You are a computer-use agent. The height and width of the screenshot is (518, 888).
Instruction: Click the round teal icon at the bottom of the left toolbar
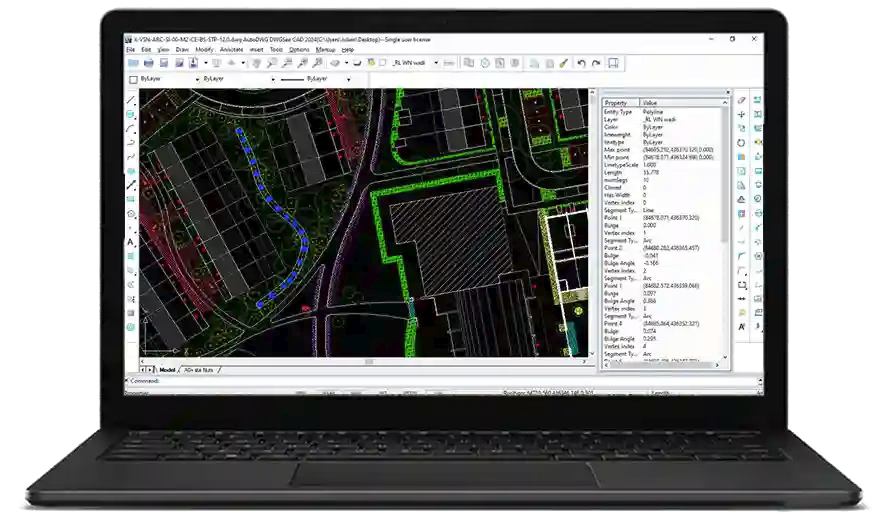[131, 327]
